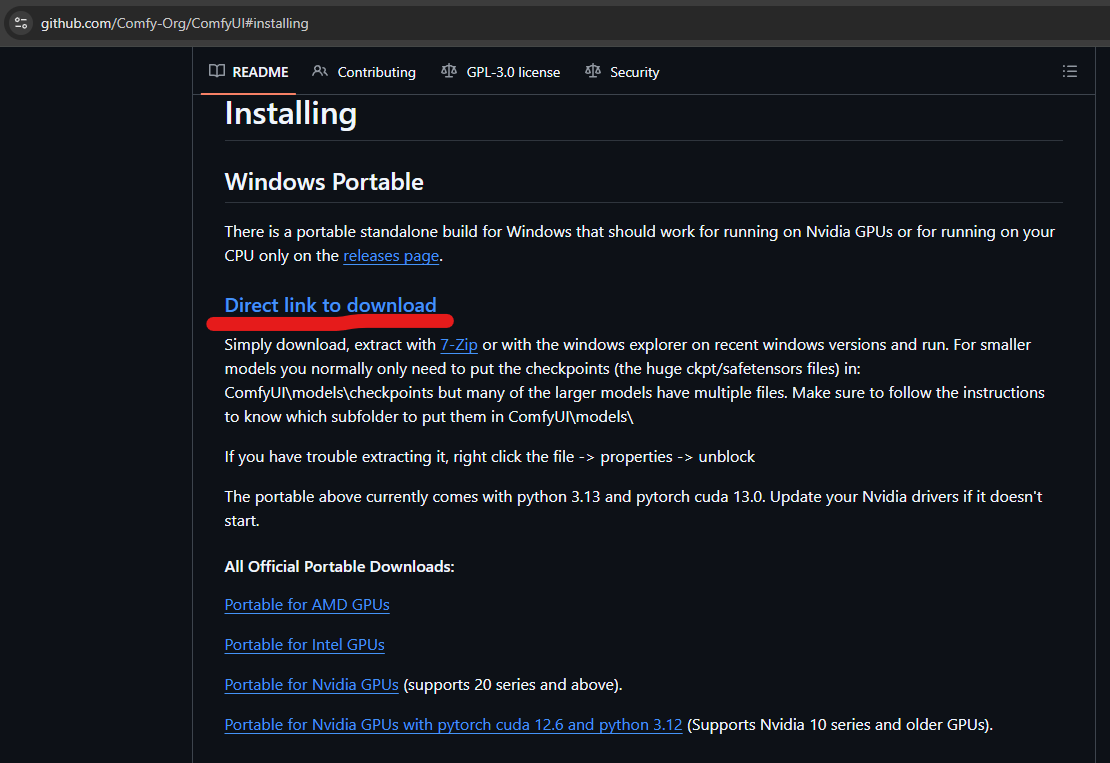Click the All Official Portable Downloads text
1110x763 pixels.
click(x=339, y=566)
